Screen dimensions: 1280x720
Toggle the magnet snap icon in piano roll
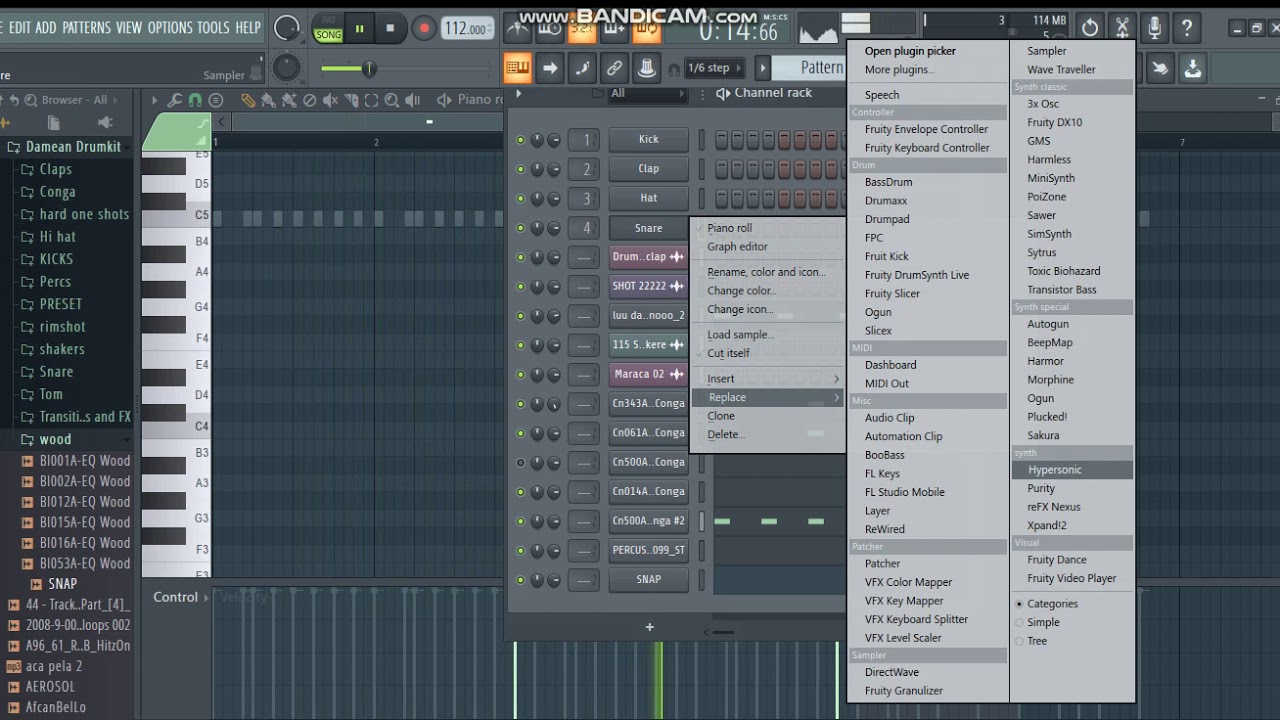coord(195,100)
